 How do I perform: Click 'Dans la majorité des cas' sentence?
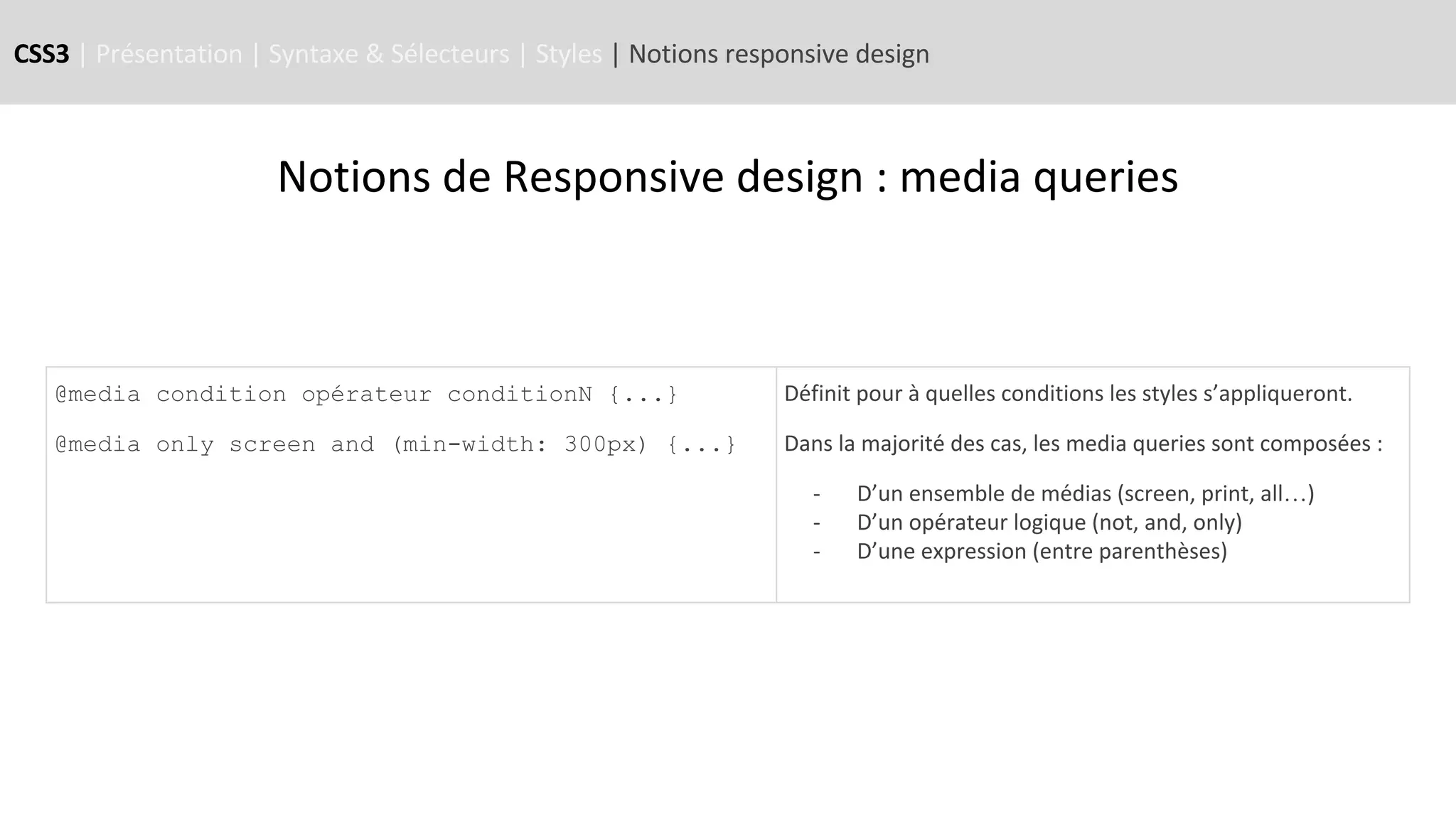(x=1083, y=444)
